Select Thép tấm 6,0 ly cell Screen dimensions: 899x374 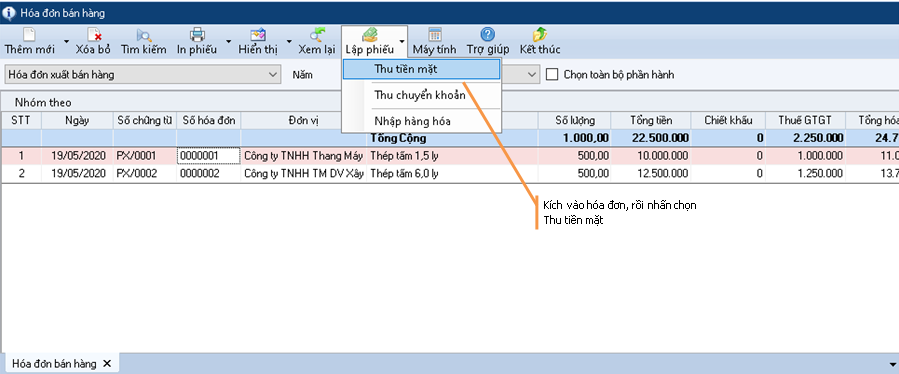(452, 174)
